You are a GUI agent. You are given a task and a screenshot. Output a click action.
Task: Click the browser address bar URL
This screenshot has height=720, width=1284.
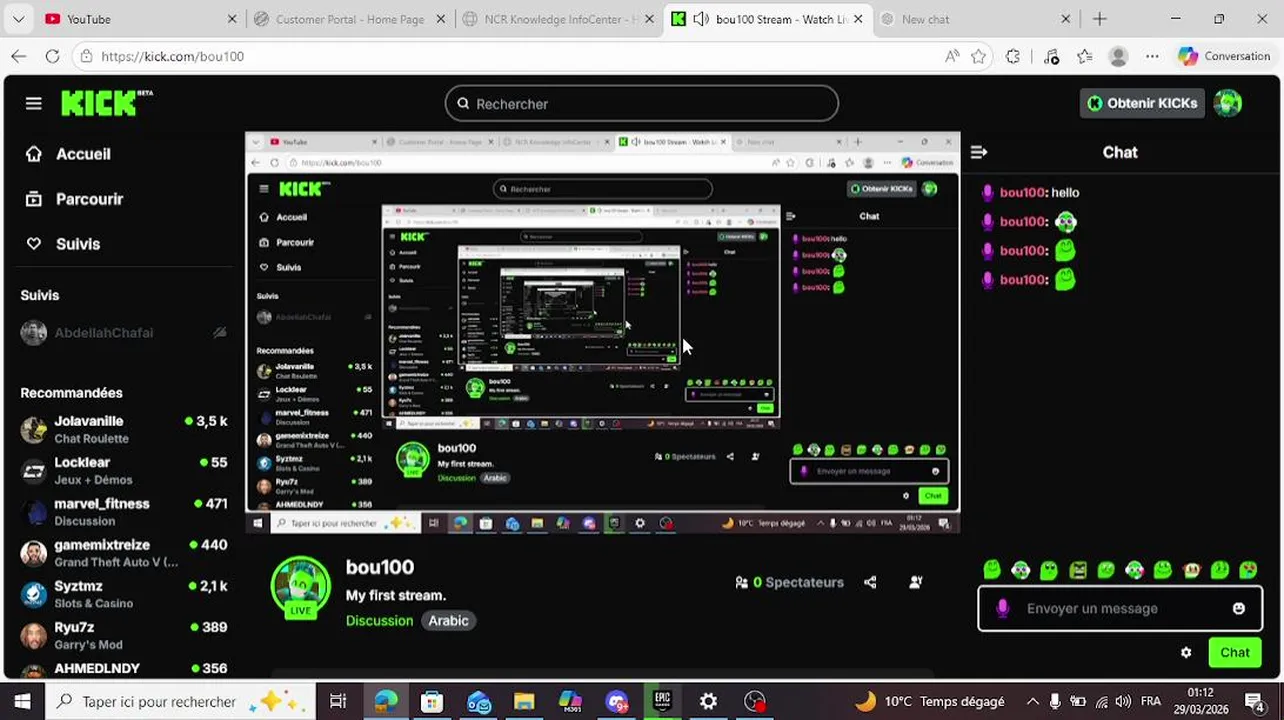click(x=173, y=56)
